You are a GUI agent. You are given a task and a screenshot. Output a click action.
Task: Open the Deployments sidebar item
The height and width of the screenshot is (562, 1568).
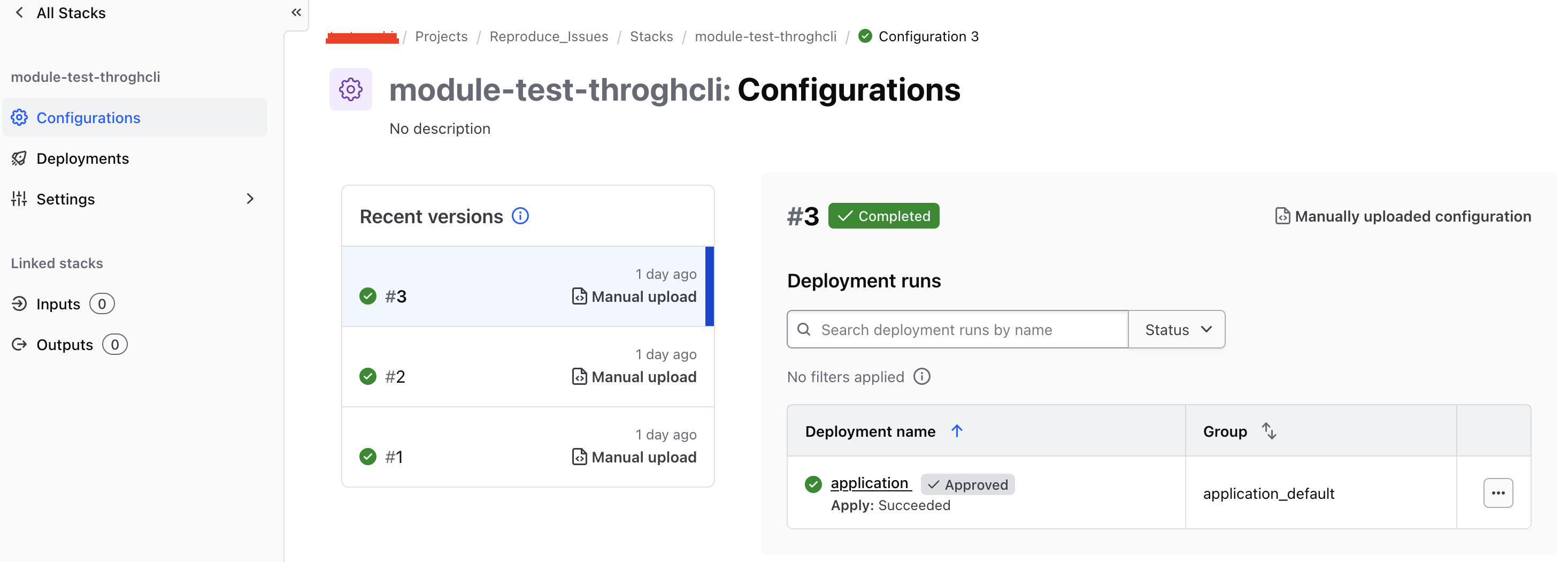[82, 158]
